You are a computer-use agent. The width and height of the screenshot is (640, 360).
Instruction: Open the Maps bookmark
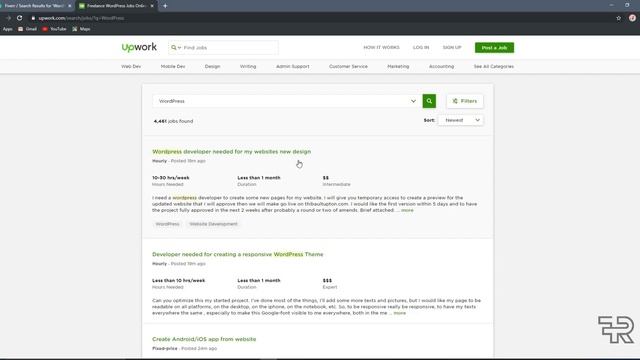81,29
